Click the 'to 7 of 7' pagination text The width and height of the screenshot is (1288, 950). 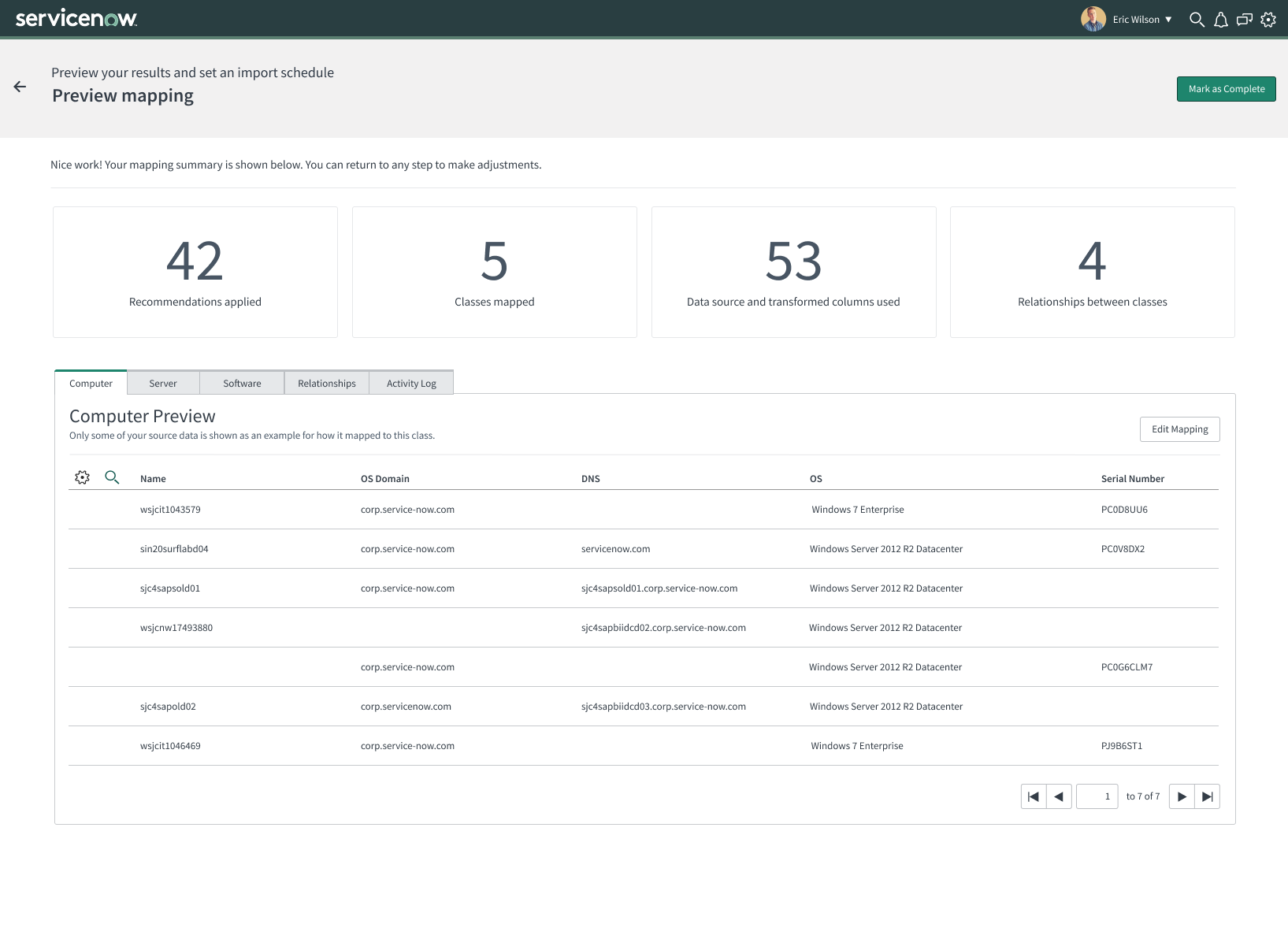pos(1143,796)
